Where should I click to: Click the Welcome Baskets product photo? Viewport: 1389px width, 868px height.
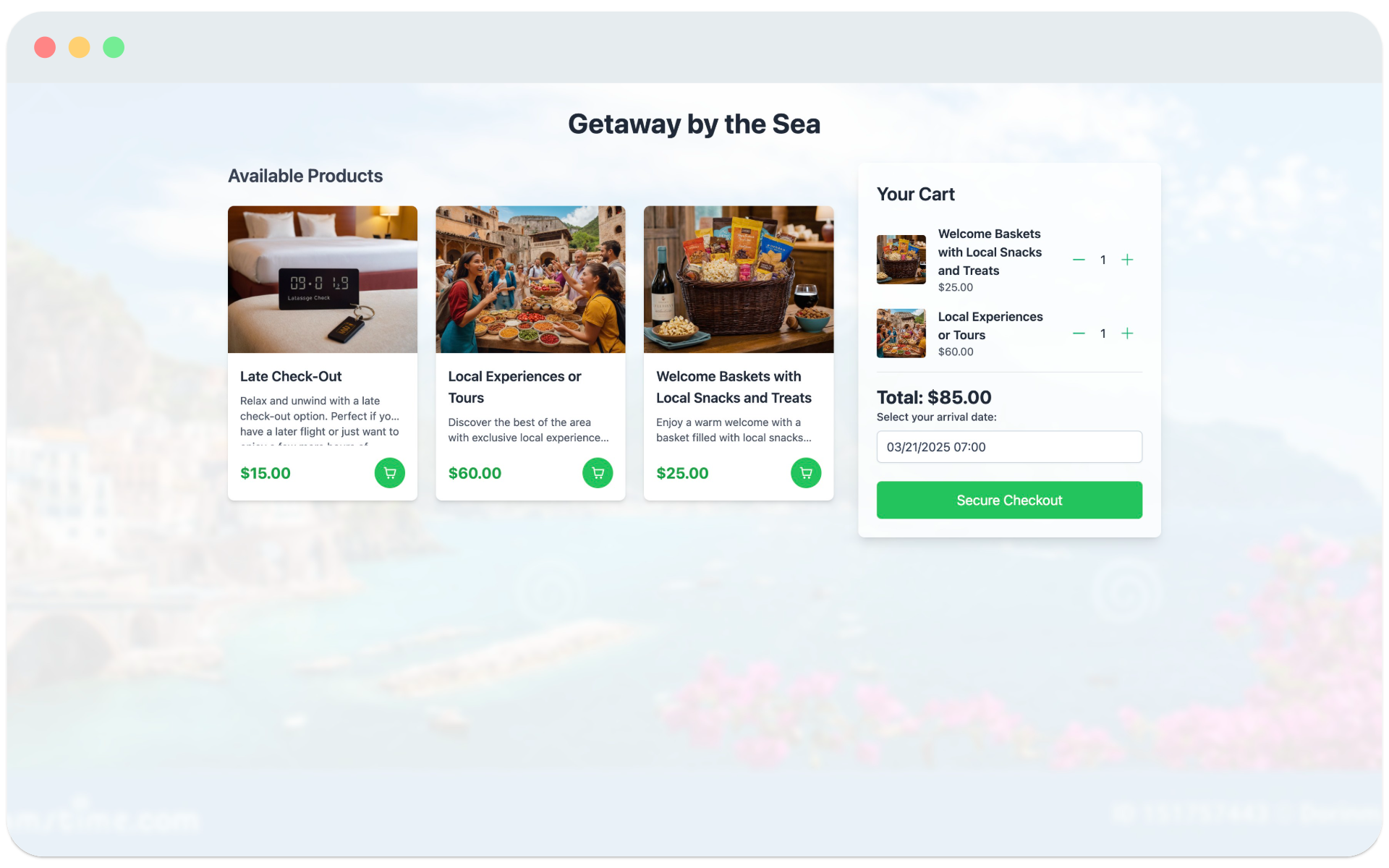coord(739,279)
